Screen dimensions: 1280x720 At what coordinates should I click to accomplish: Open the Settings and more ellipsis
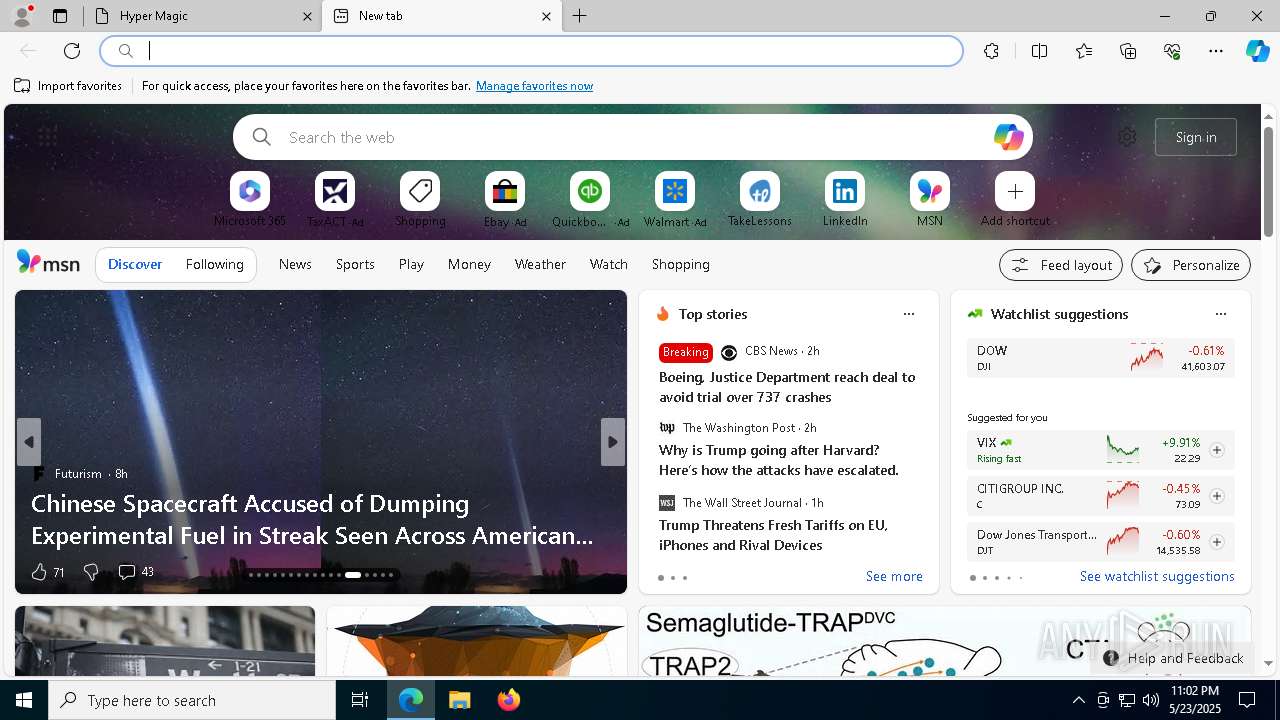[x=1216, y=51]
